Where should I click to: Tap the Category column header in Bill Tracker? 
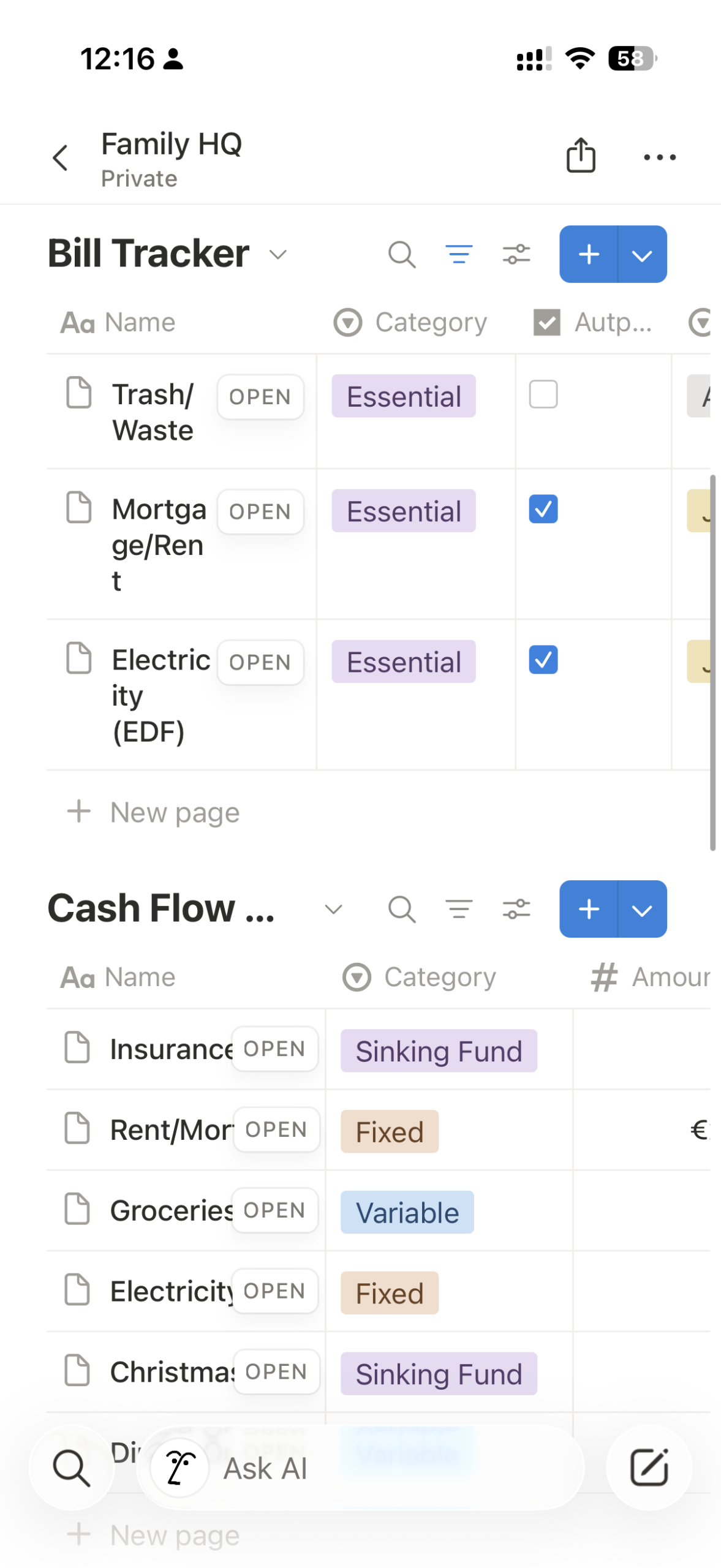(x=430, y=322)
